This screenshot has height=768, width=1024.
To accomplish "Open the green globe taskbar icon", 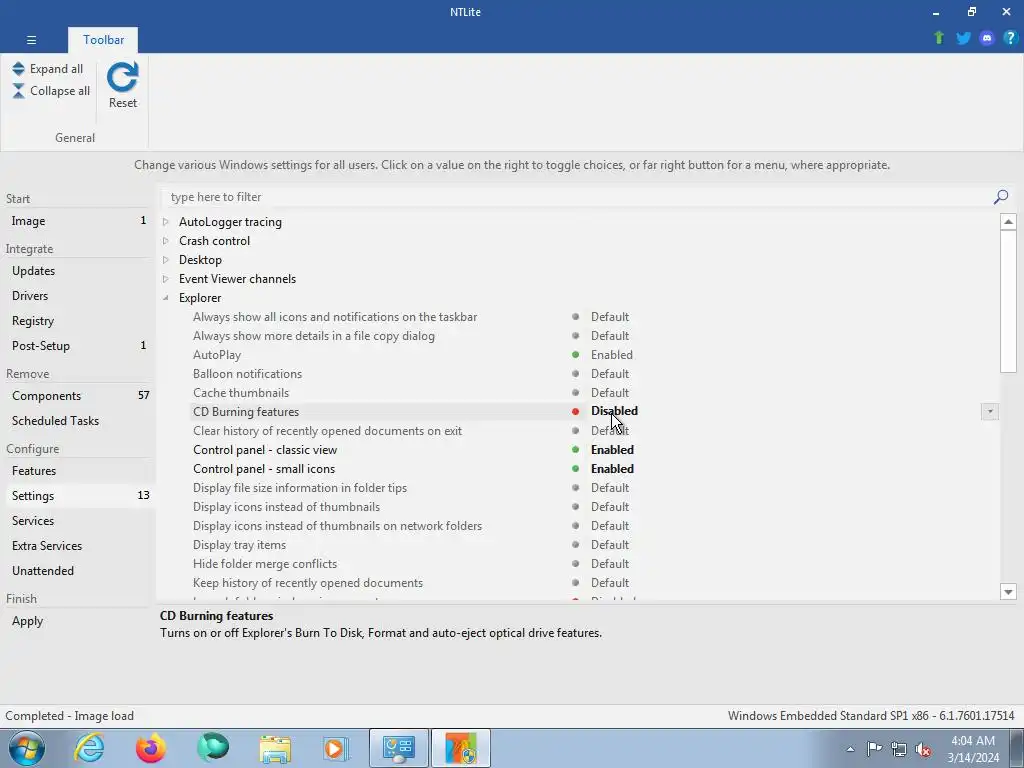I will (x=213, y=748).
